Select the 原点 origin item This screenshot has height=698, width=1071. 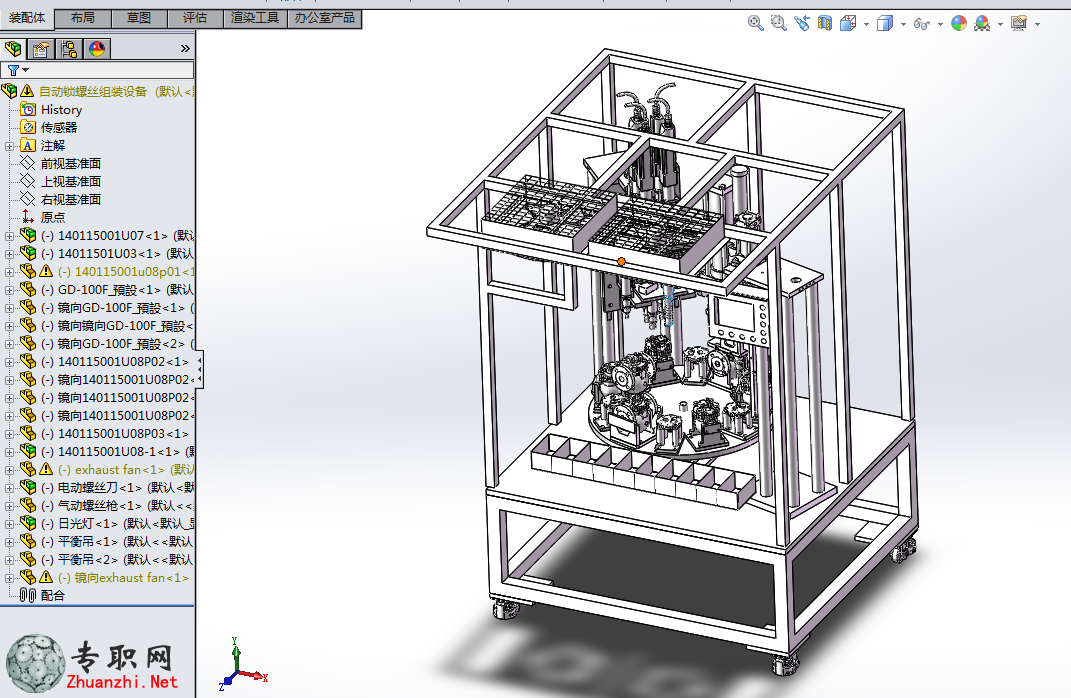click(53, 218)
